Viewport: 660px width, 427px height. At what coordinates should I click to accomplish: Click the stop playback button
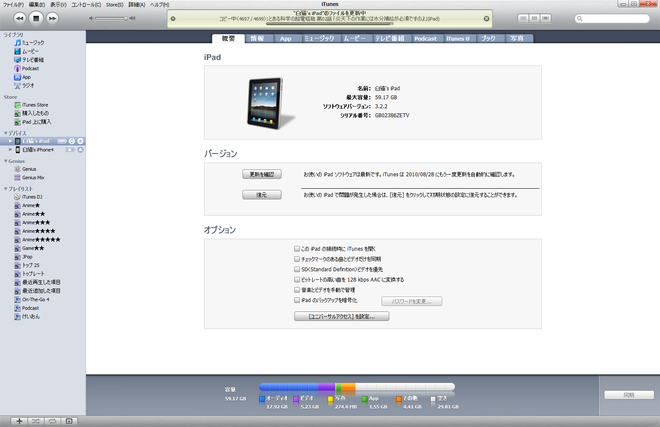click(36, 18)
